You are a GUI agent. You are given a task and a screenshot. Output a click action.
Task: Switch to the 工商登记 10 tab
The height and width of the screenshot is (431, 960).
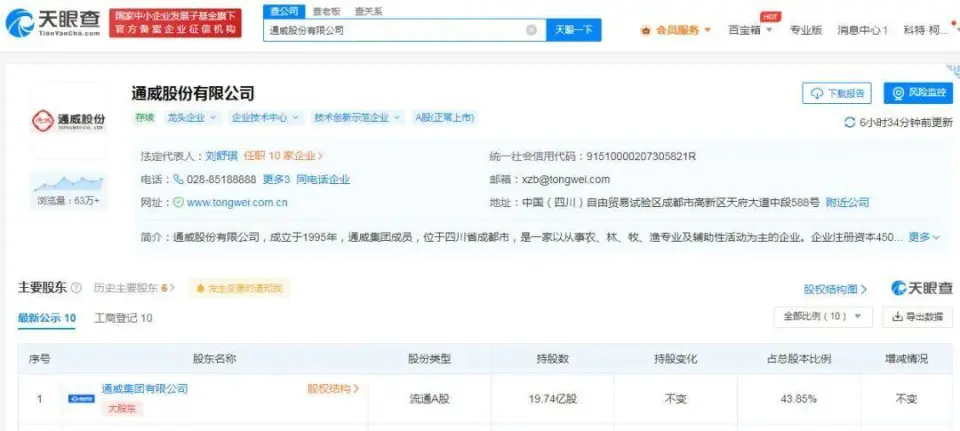coord(123,318)
